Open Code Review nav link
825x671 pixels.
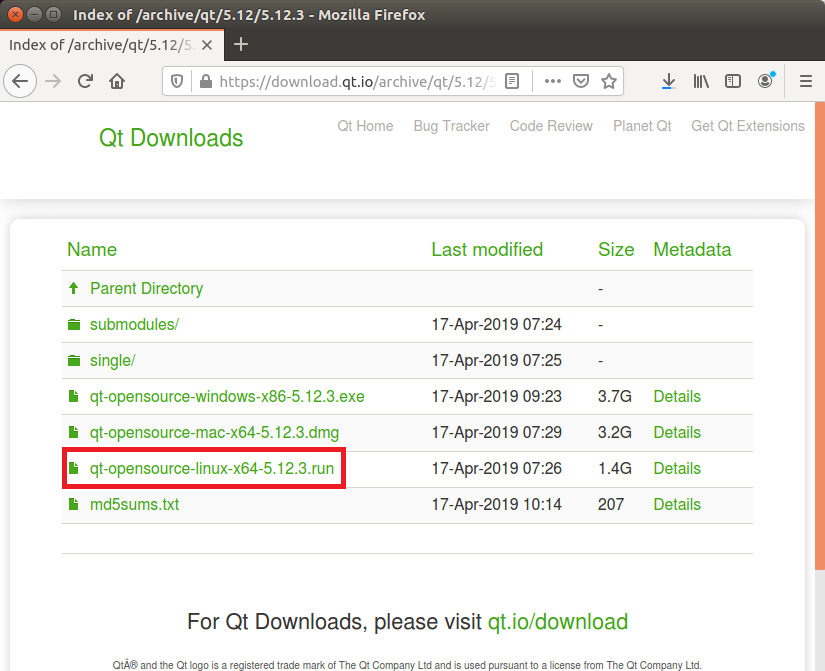(x=551, y=126)
